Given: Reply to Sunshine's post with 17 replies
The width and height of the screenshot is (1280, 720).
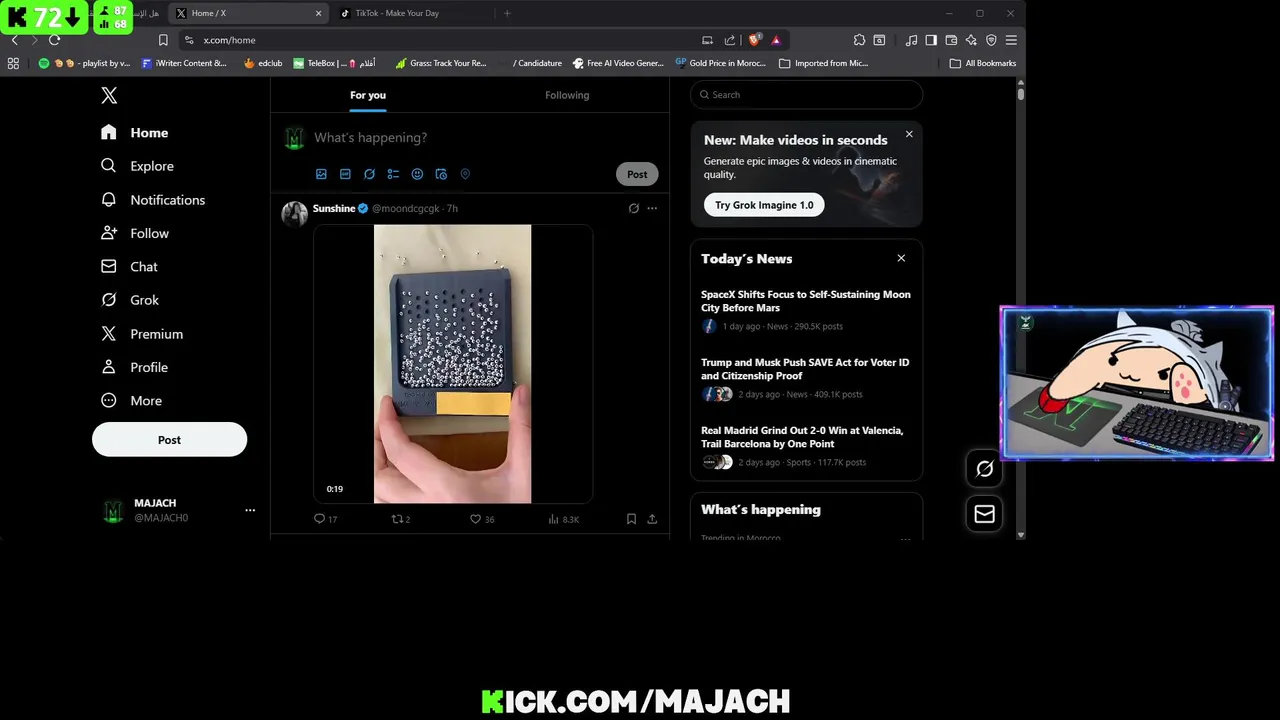Looking at the screenshot, I should point(325,519).
